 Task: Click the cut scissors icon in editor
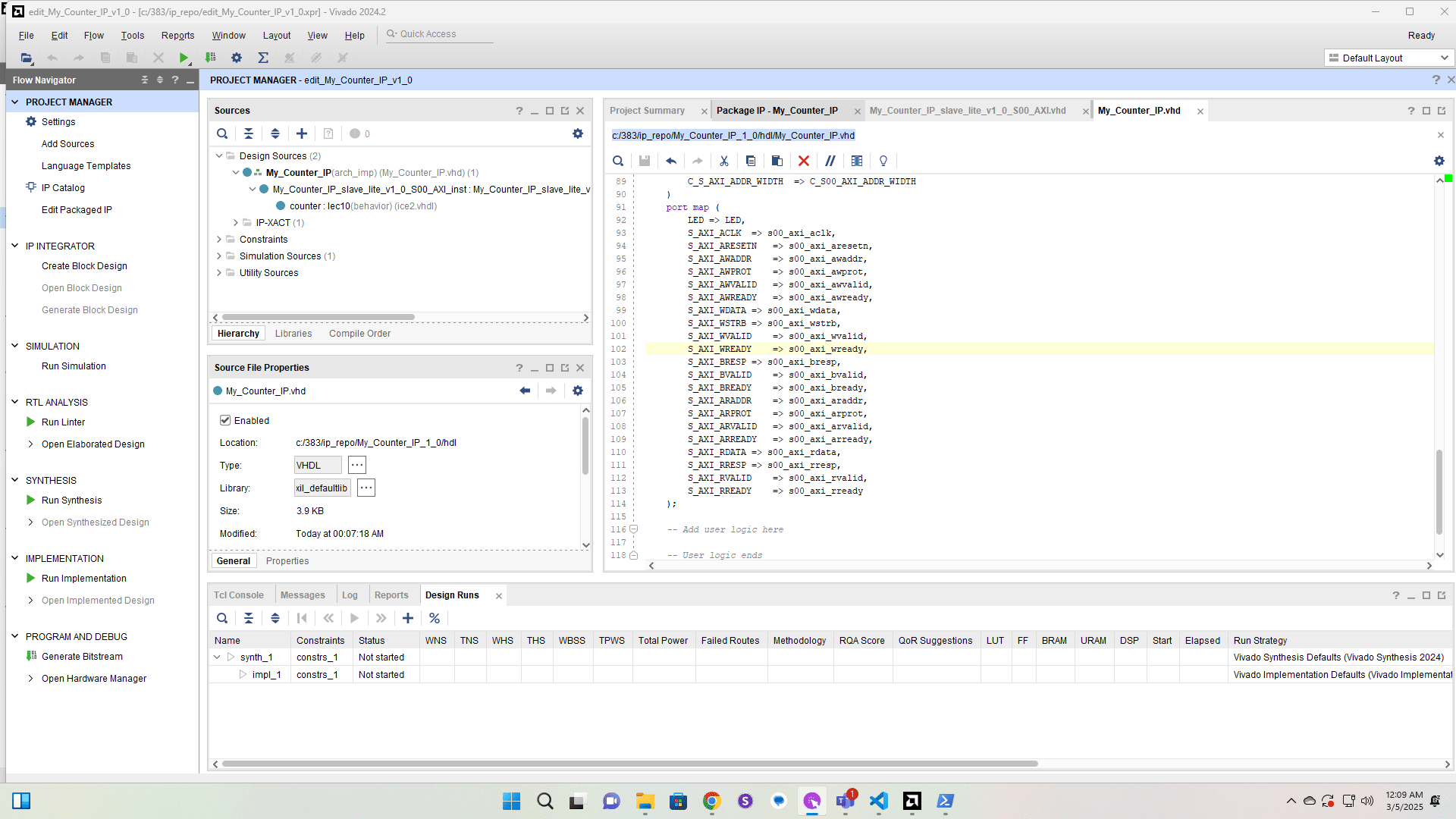(724, 161)
